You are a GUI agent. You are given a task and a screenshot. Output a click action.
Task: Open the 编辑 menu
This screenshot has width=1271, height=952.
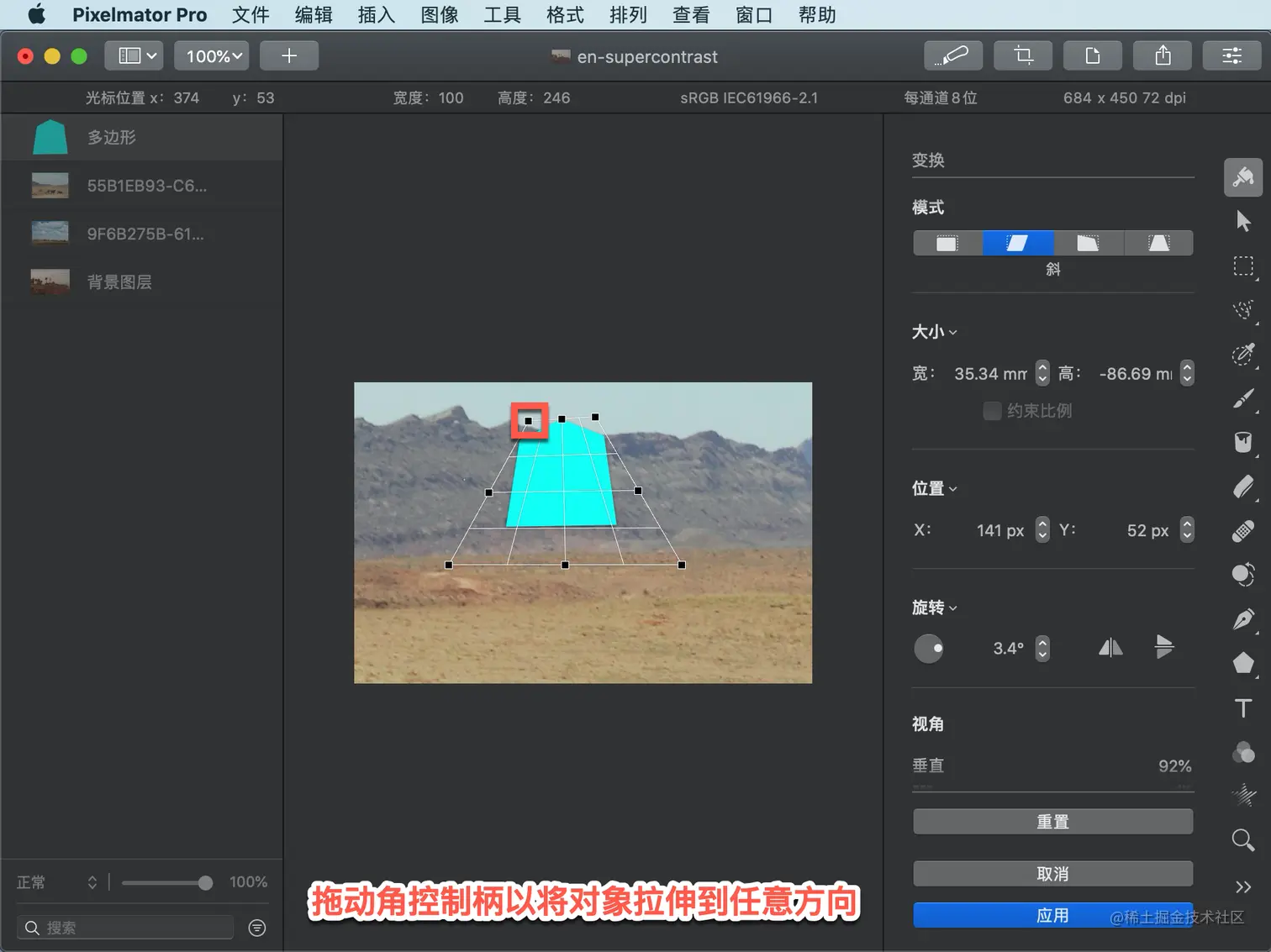click(x=314, y=14)
